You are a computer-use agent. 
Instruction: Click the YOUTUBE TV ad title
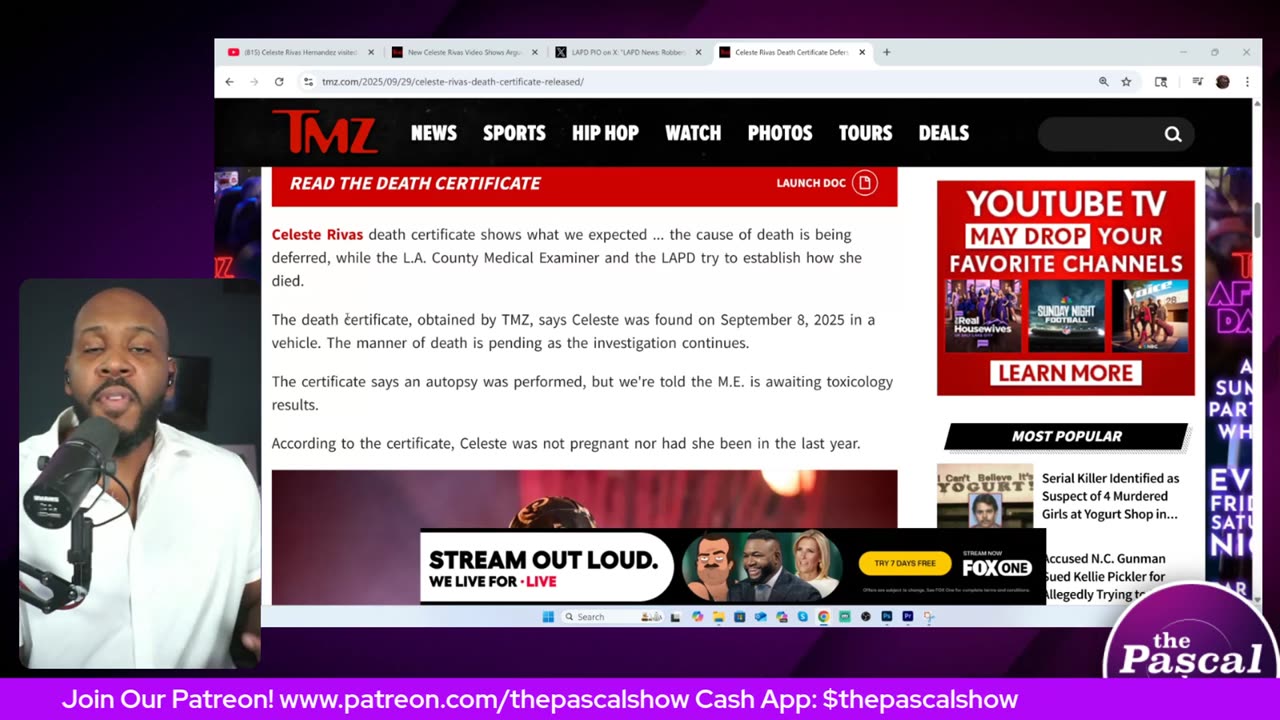[x=1066, y=204]
